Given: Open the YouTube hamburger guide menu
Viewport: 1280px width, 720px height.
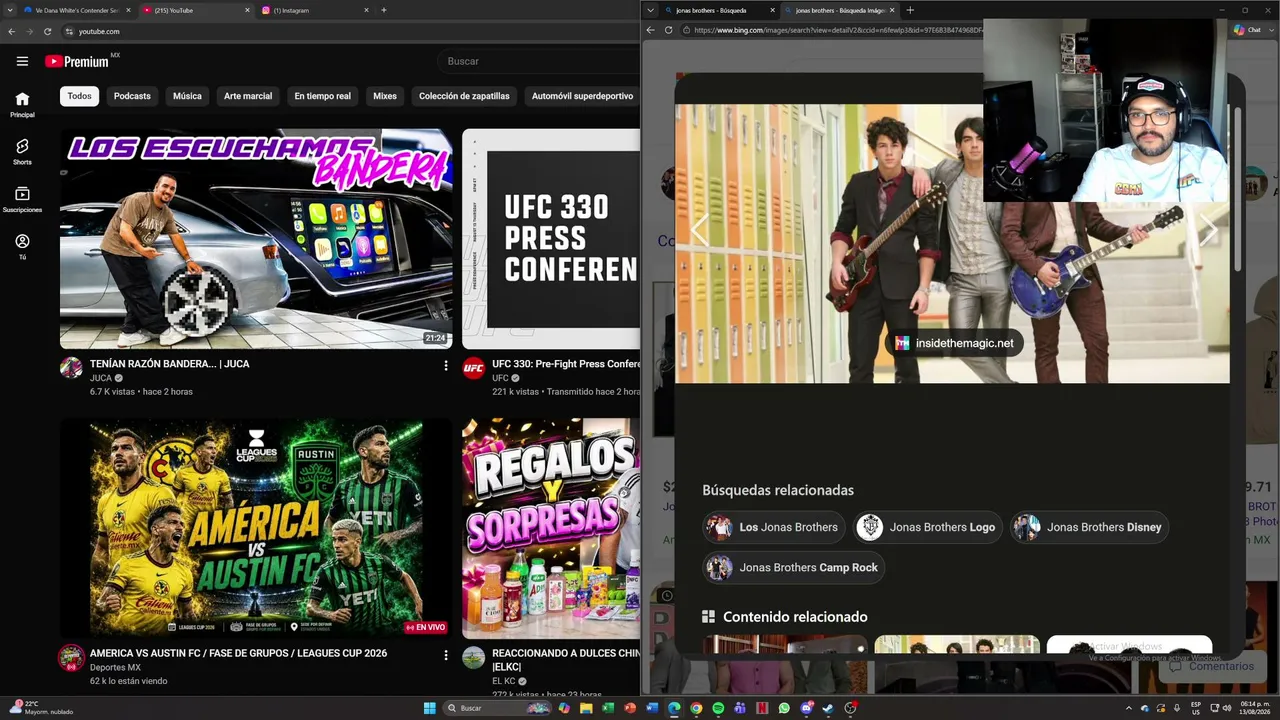Looking at the screenshot, I should [22, 61].
